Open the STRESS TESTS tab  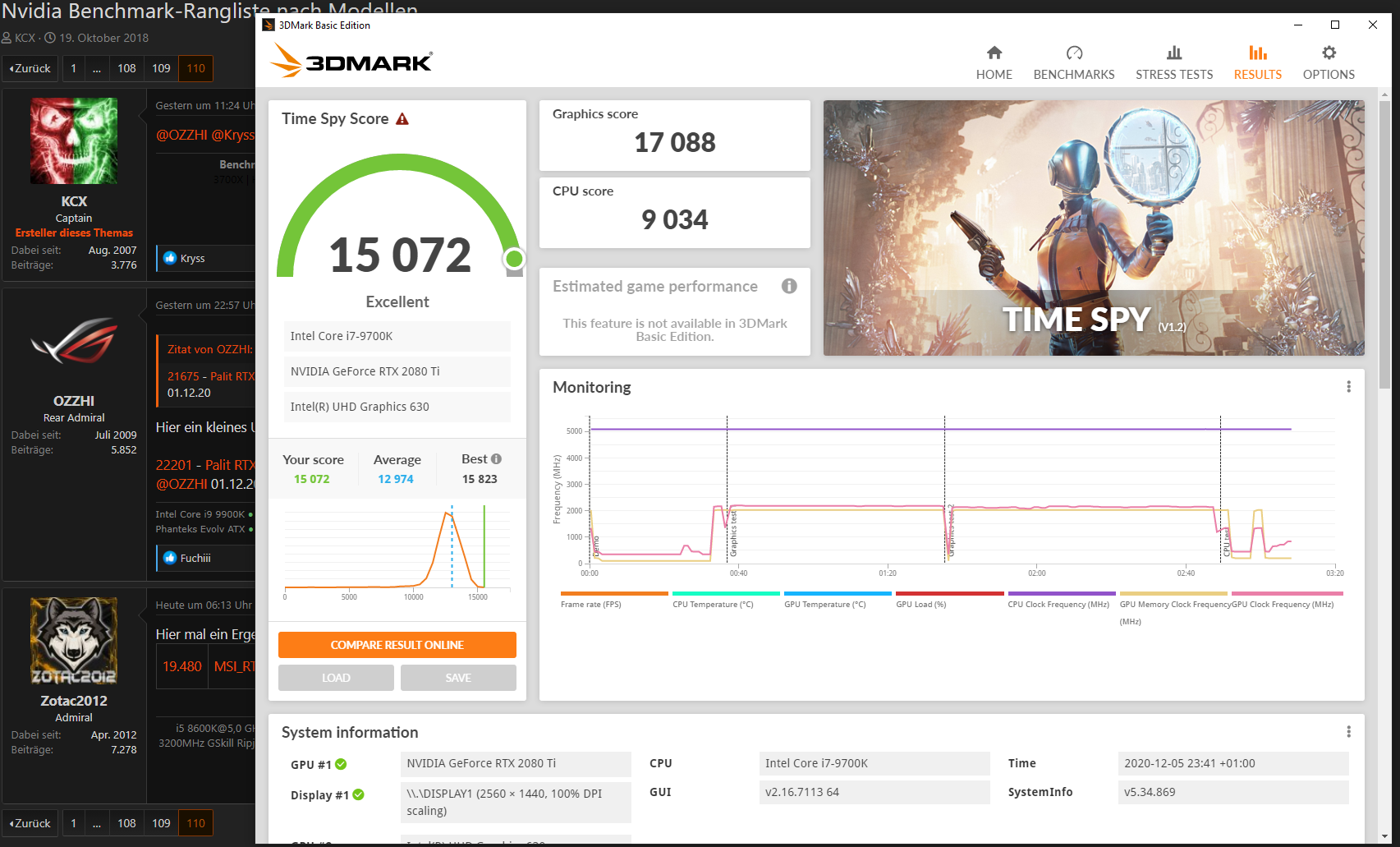(x=1173, y=63)
